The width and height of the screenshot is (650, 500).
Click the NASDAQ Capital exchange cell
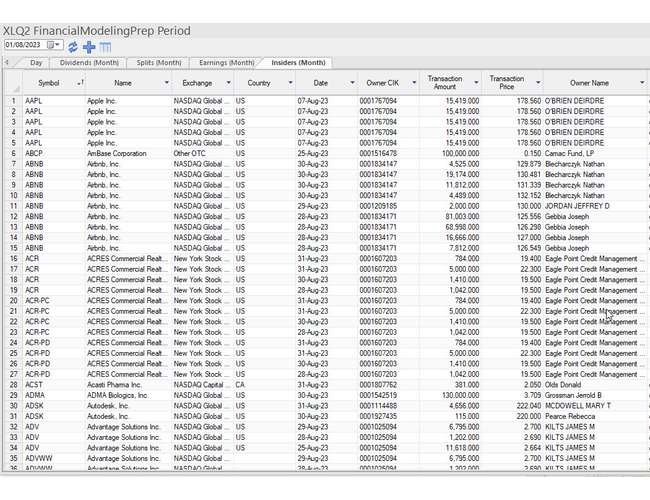(203, 385)
